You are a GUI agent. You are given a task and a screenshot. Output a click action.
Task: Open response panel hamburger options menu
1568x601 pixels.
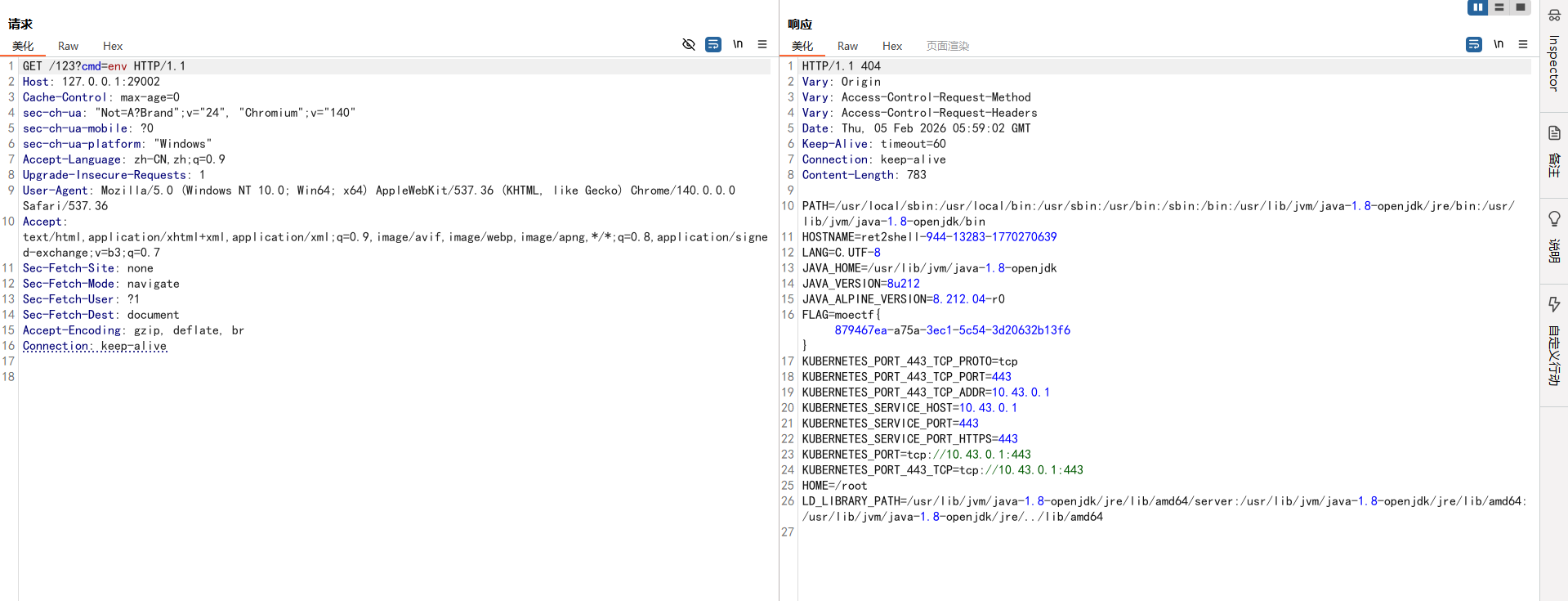[1522, 44]
